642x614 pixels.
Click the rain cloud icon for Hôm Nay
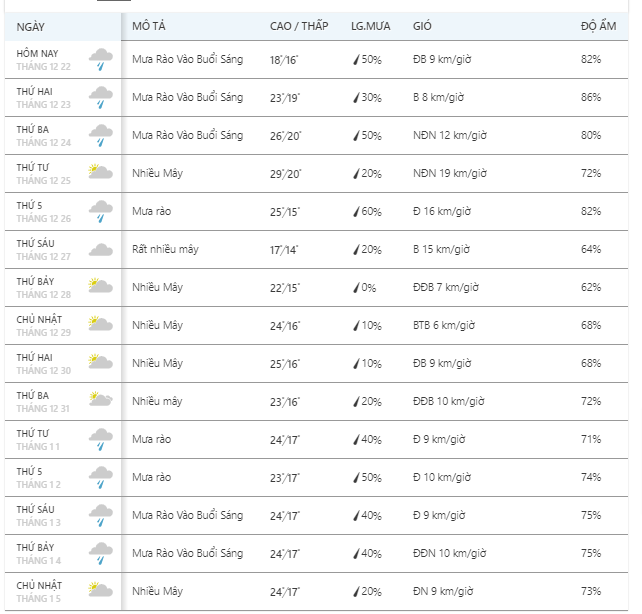pyautogui.click(x=100, y=61)
